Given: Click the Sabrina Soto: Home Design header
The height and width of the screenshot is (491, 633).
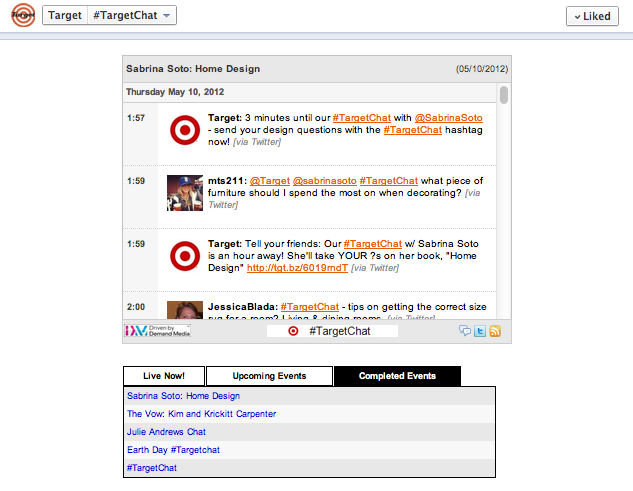Looking at the screenshot, I should 193,69.
